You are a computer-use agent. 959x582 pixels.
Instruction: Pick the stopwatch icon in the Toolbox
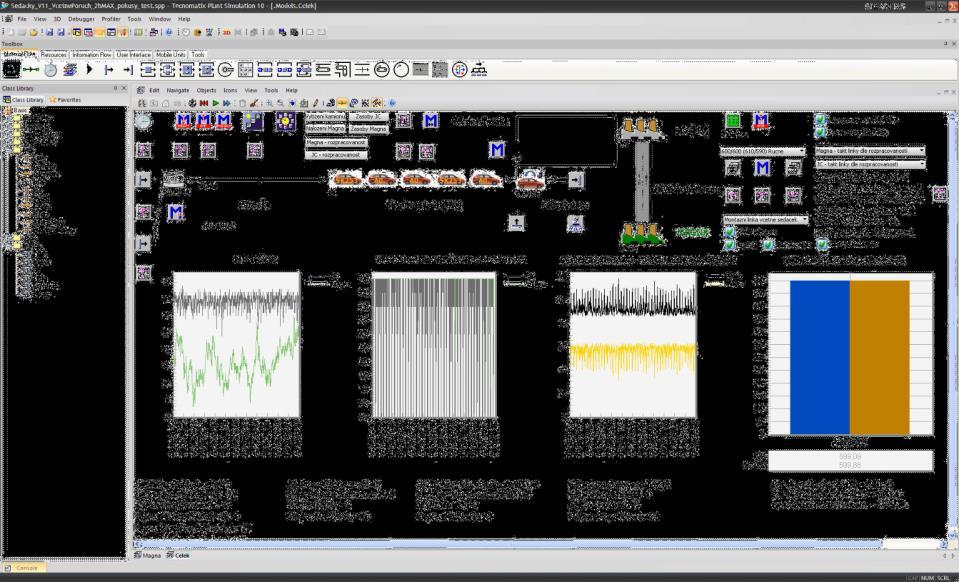click(x=50, y=70)
